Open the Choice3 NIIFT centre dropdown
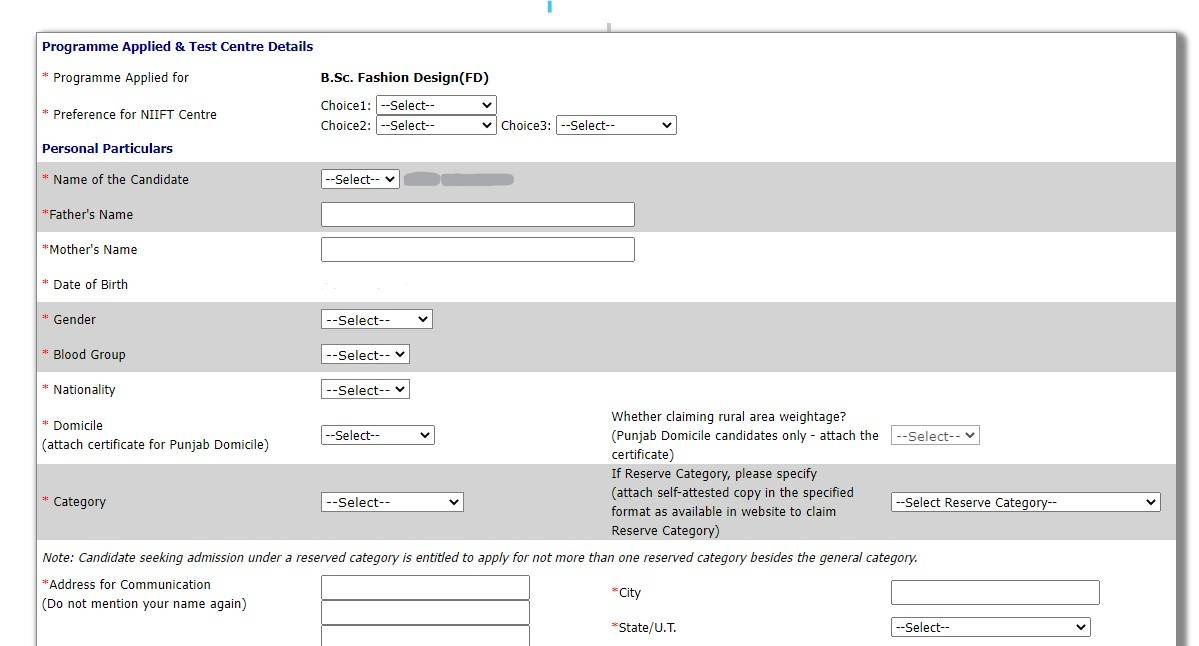This screenshot has height=646, width=1199. click(615, 124)
